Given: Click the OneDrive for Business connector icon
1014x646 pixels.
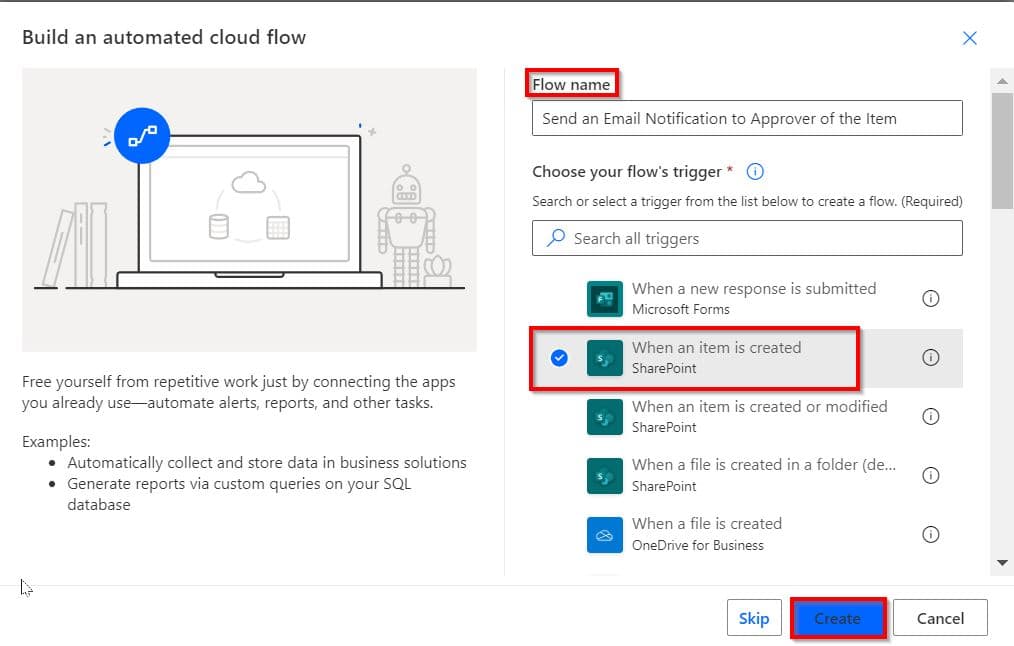Looking at the screenshot, I should (605, 534).
